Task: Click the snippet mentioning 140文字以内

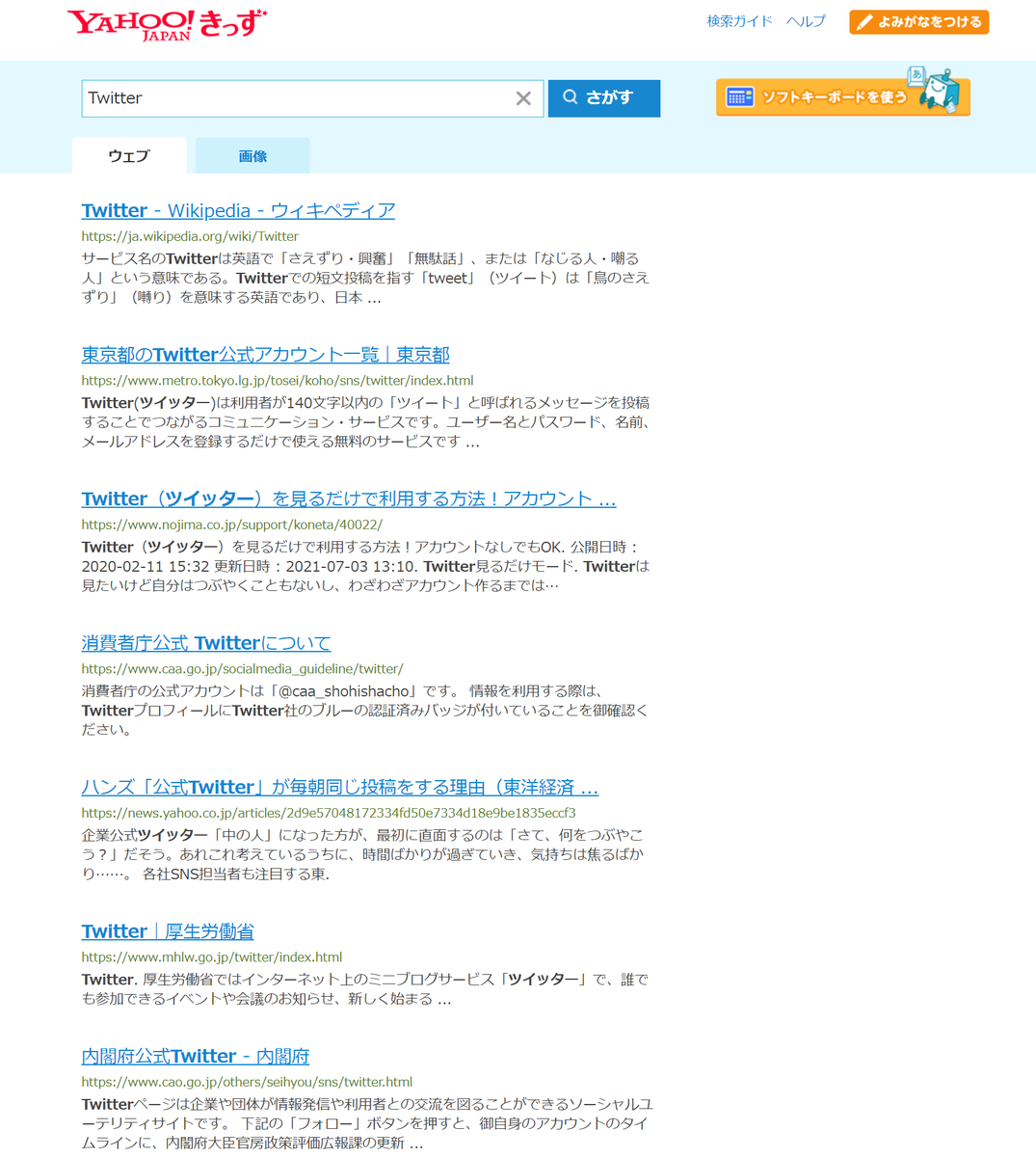Action: tap(365, 422)
